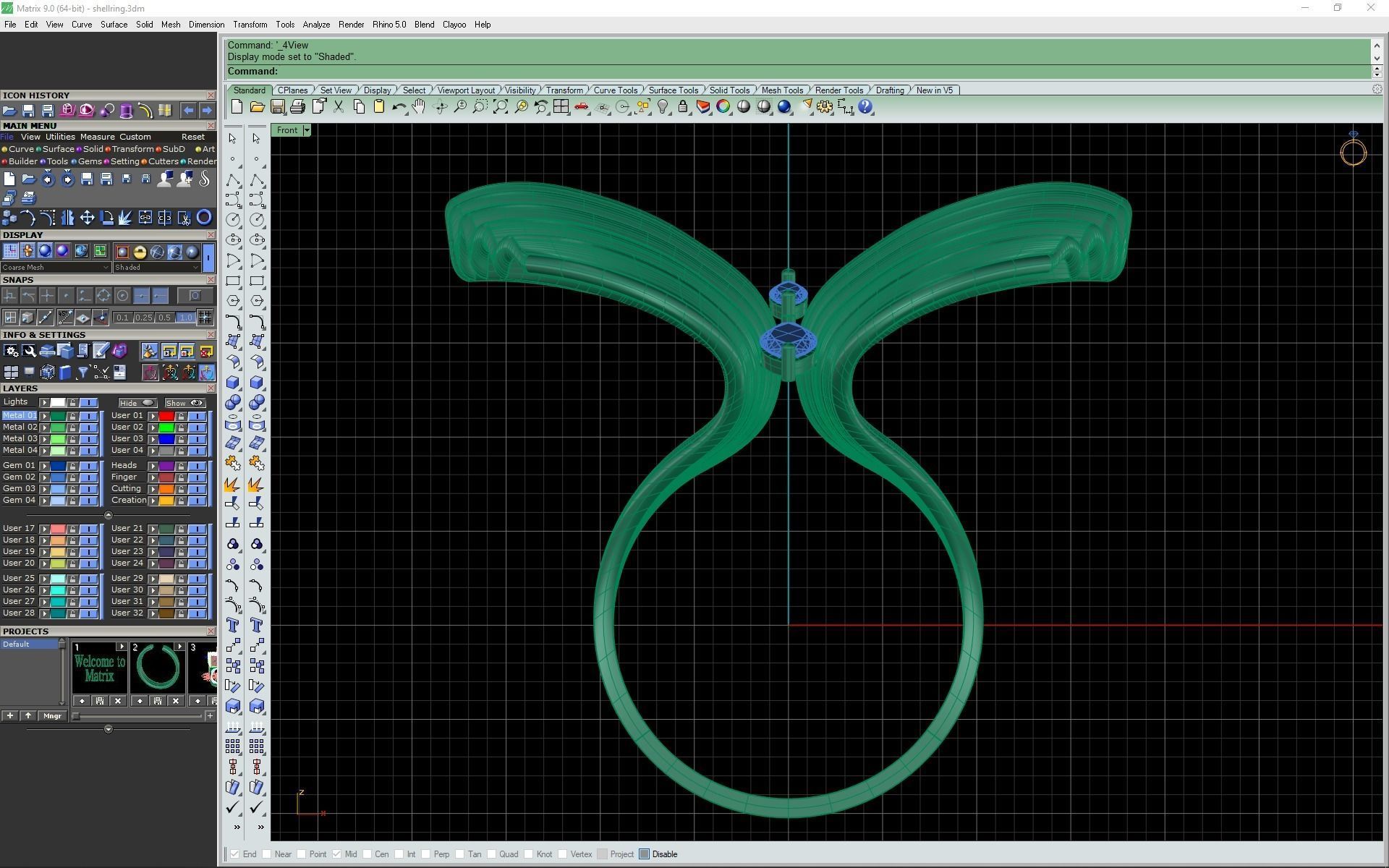Viewport: 1389px width, 868px height.
Task: Uncheck the Mid object snap
Action: 337,854
